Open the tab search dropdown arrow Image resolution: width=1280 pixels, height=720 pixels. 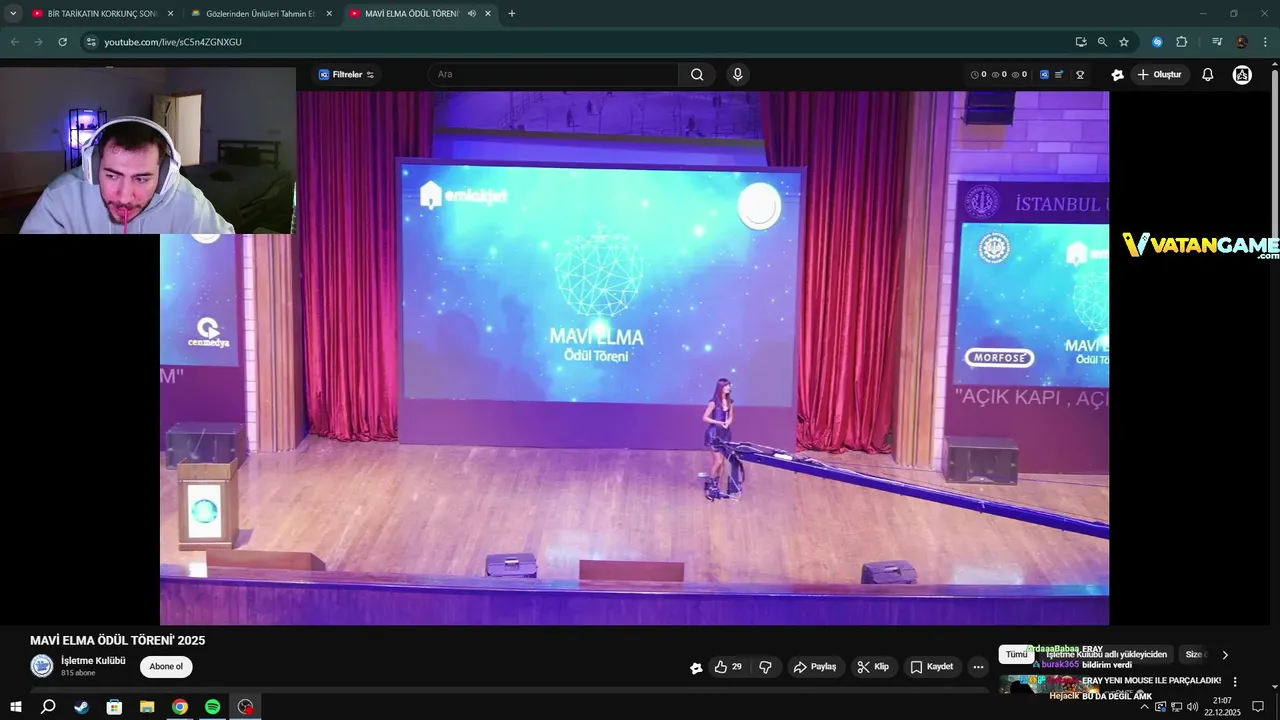click(13, 14)
